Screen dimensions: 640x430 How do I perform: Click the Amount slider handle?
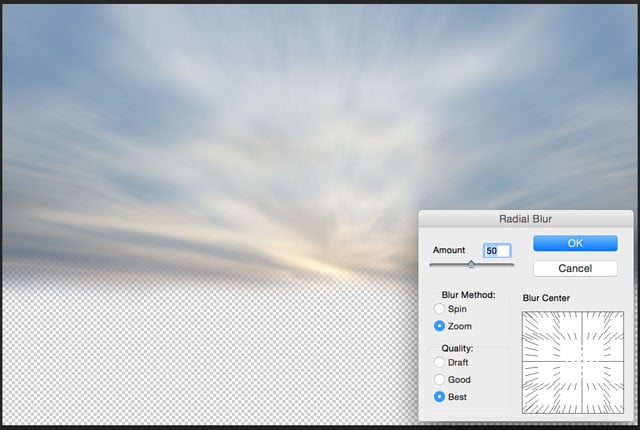471,264
